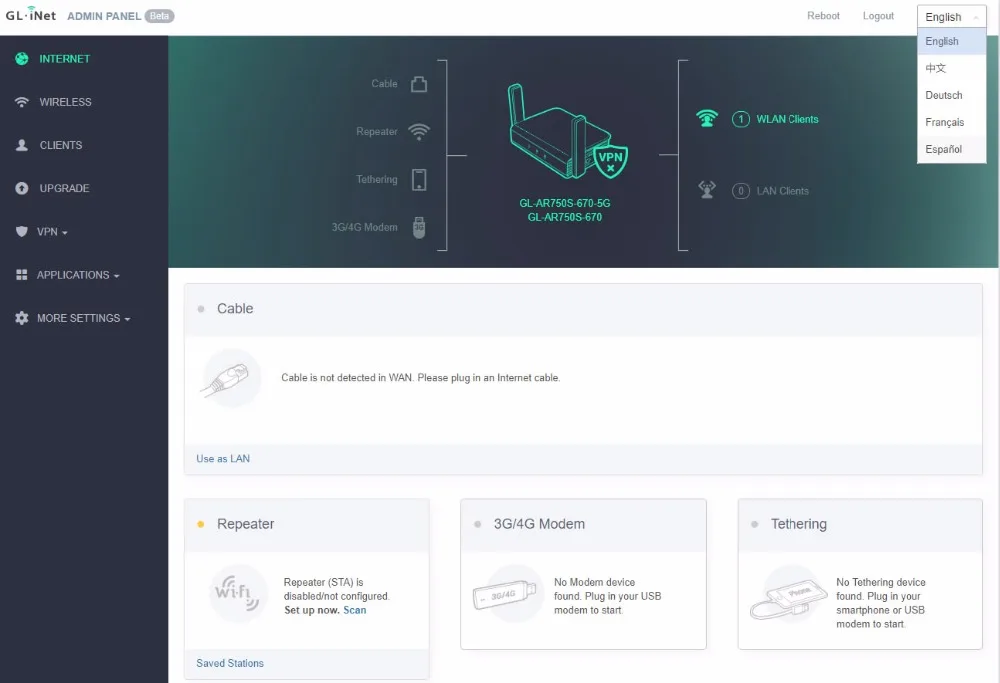Click the Tethering card heading
This screenshot has width=1000, height=683.
pos(798,524)
